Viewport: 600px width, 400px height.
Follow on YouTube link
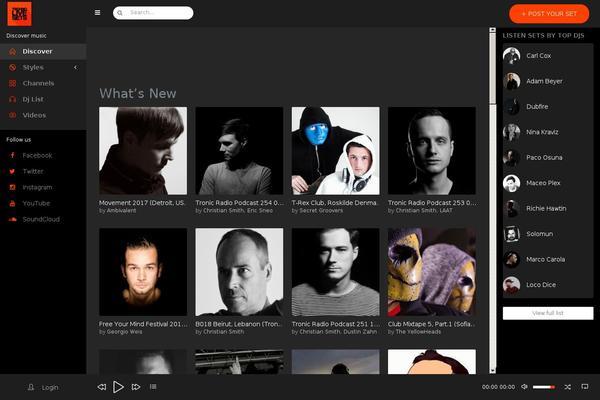point(36,203)
